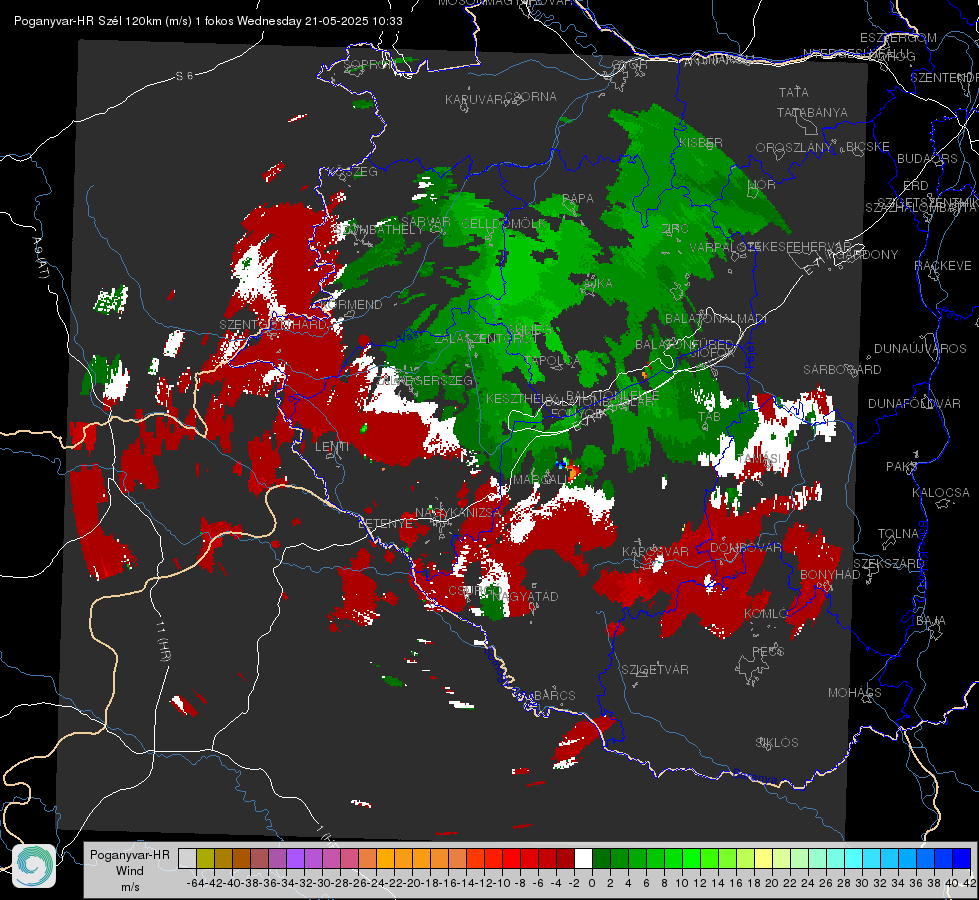The width and height of the screenshot is (979, 900).
Task: Select the DOMBÓVÁR city label
Action: point(745,548)
